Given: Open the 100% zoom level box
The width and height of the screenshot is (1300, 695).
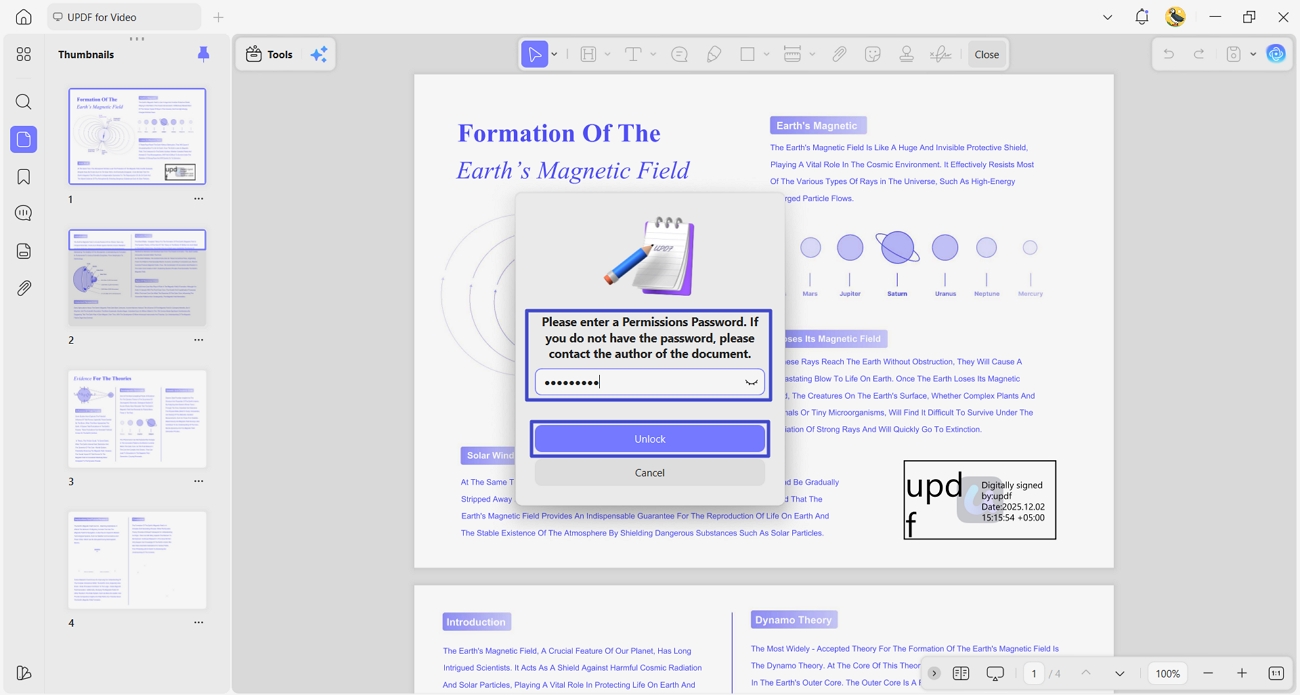Looking at the screenshot, I should coord(1168,673).
